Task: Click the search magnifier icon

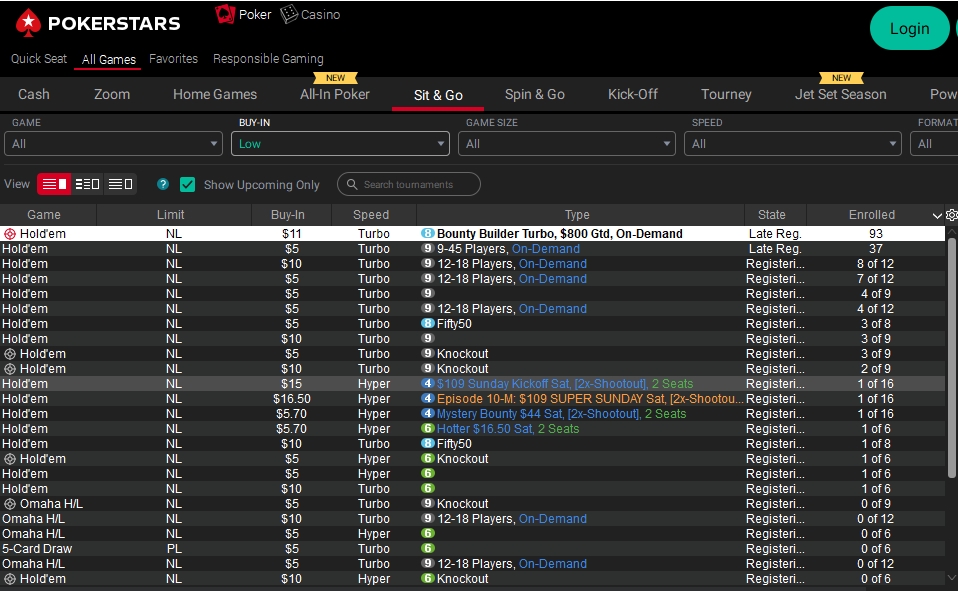Action: click(352, 184)
